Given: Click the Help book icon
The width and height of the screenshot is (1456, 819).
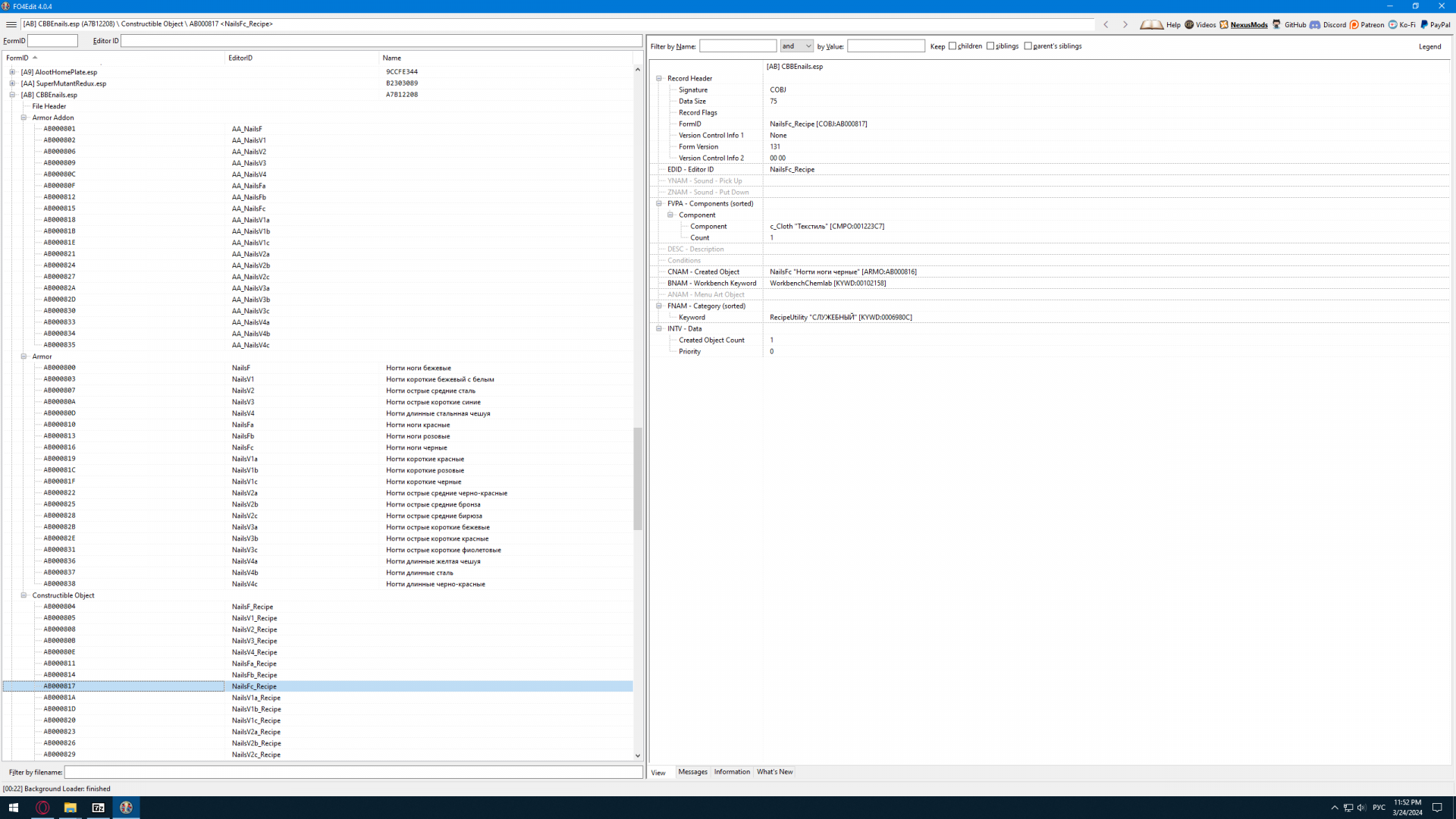Looking at the screenshot, I should tap(1151, 24).
